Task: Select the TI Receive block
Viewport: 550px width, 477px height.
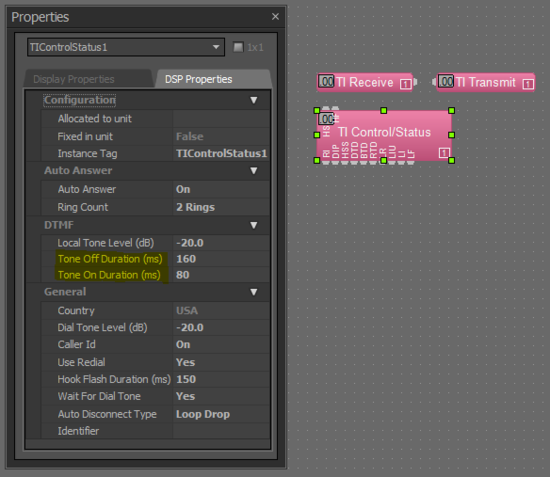Action: (365, 82)
